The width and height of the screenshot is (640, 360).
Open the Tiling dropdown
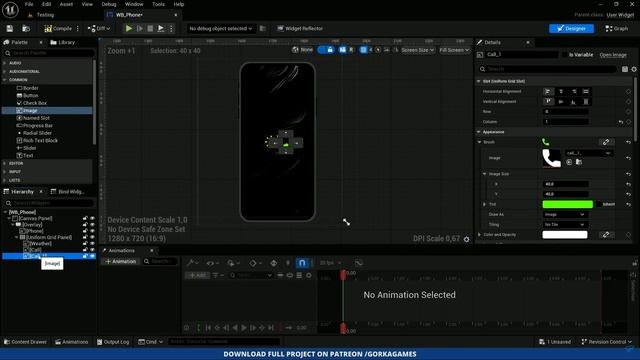click(x=565, y=224)
